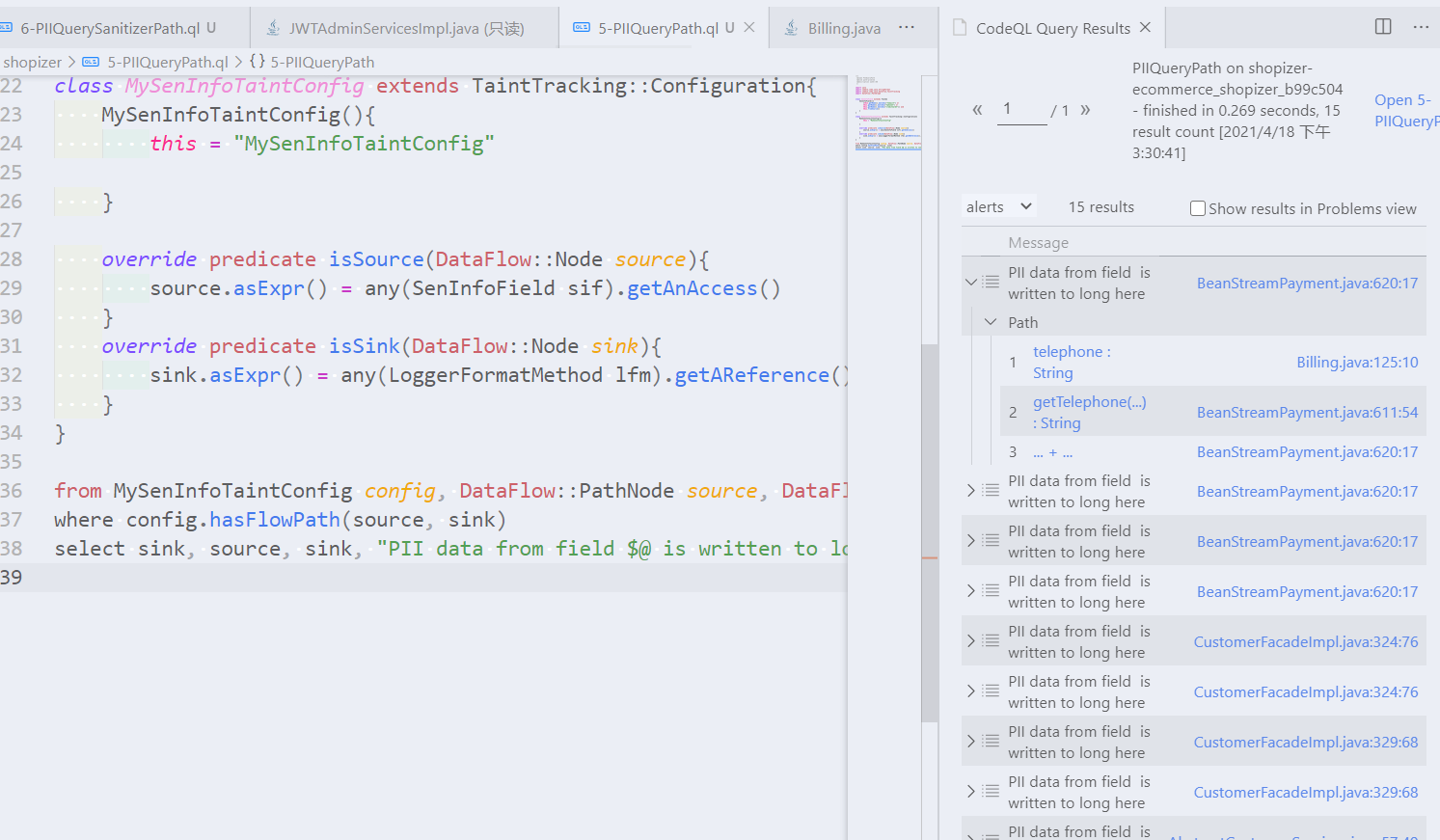The width and height of the screenshot is (1440, 840).
Task: Open Billing.java:125:10 location link
Action: pyautogui.click(x=1357, y=363)
